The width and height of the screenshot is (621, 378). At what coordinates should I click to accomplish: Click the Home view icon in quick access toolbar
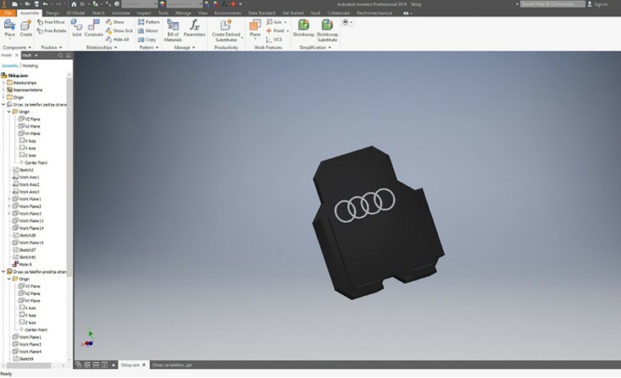click(74, 4)
